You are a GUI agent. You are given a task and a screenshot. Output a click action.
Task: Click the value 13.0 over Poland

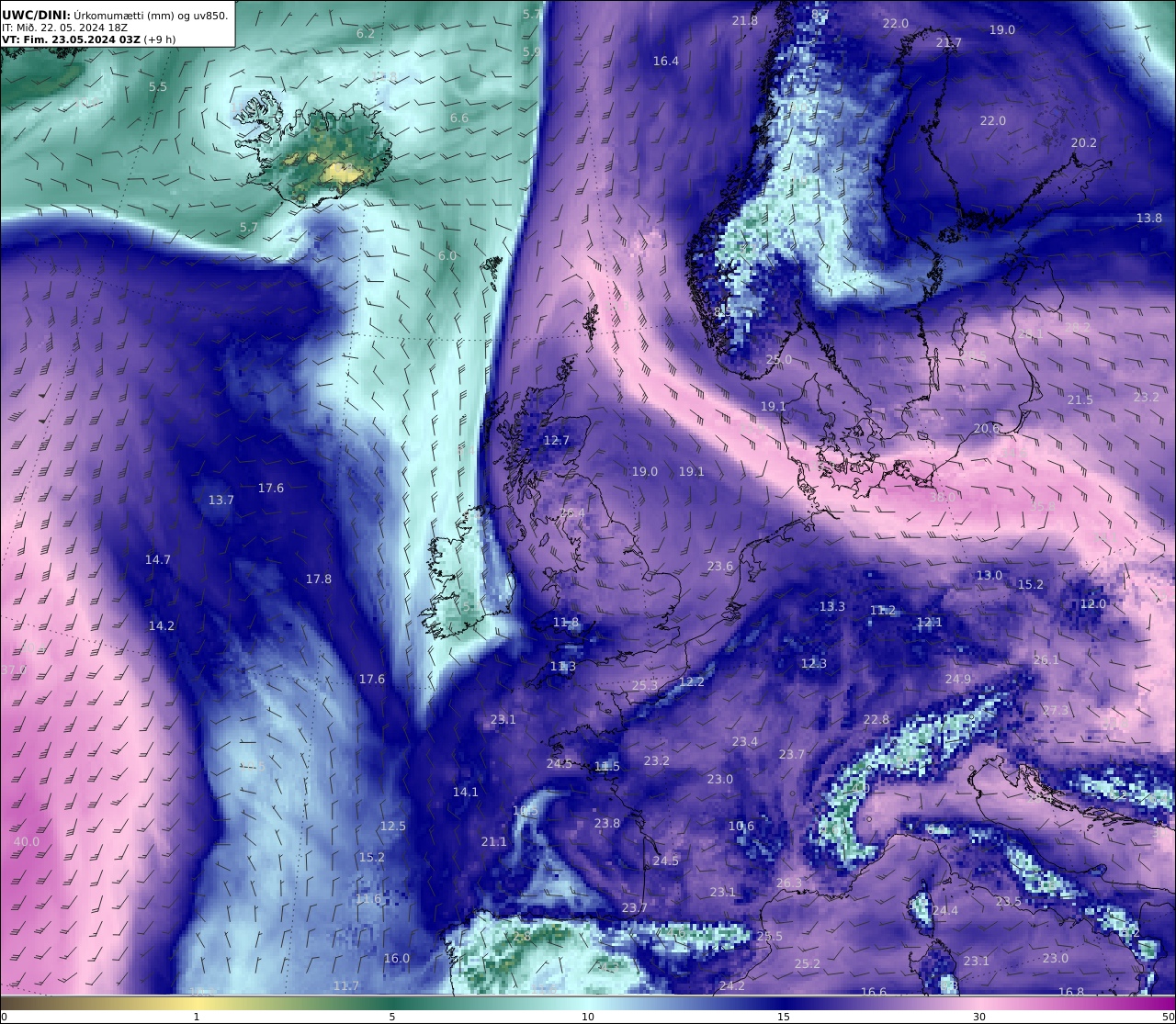point(989,575)
